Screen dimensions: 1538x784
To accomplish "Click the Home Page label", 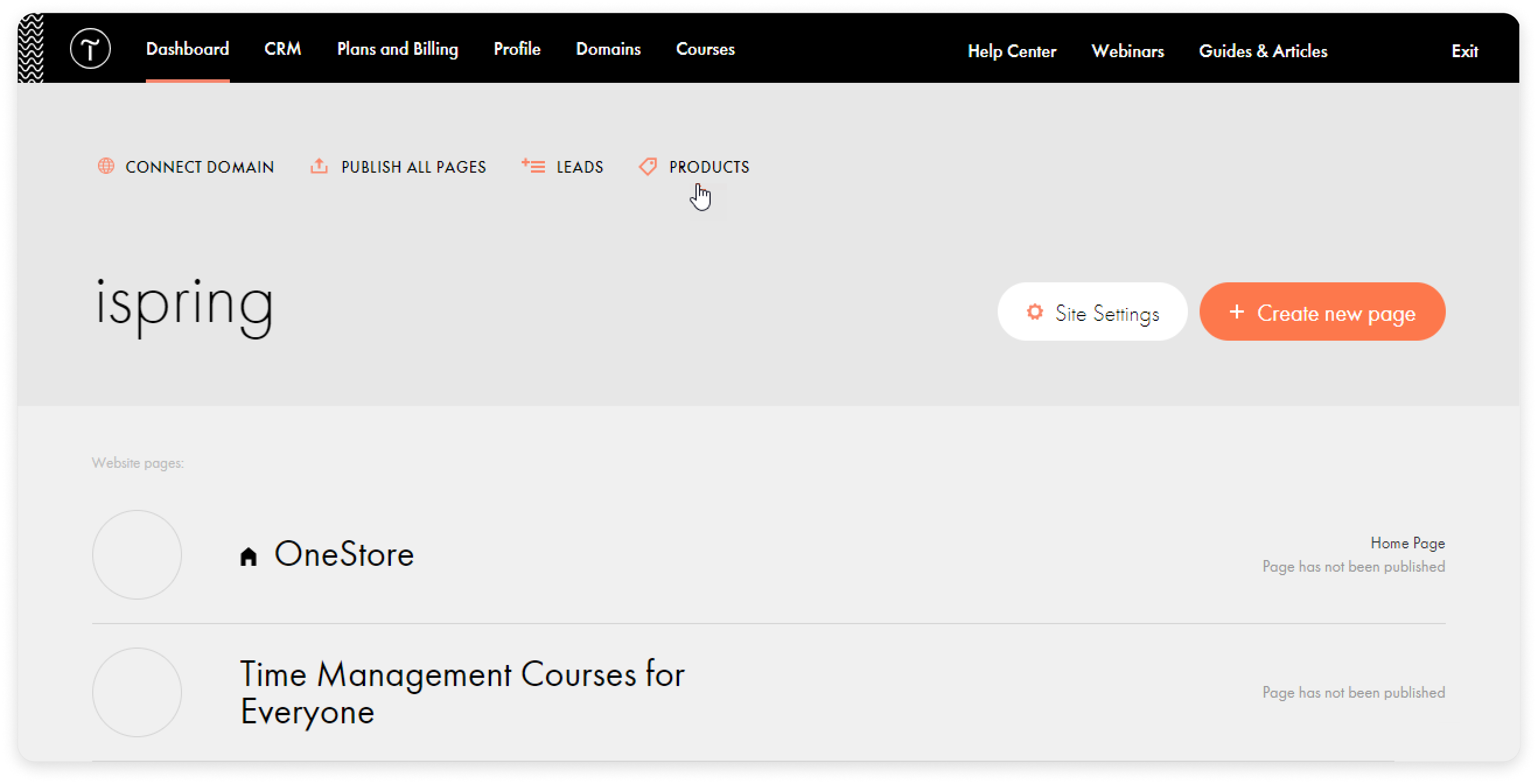I will coord(1407,542).
